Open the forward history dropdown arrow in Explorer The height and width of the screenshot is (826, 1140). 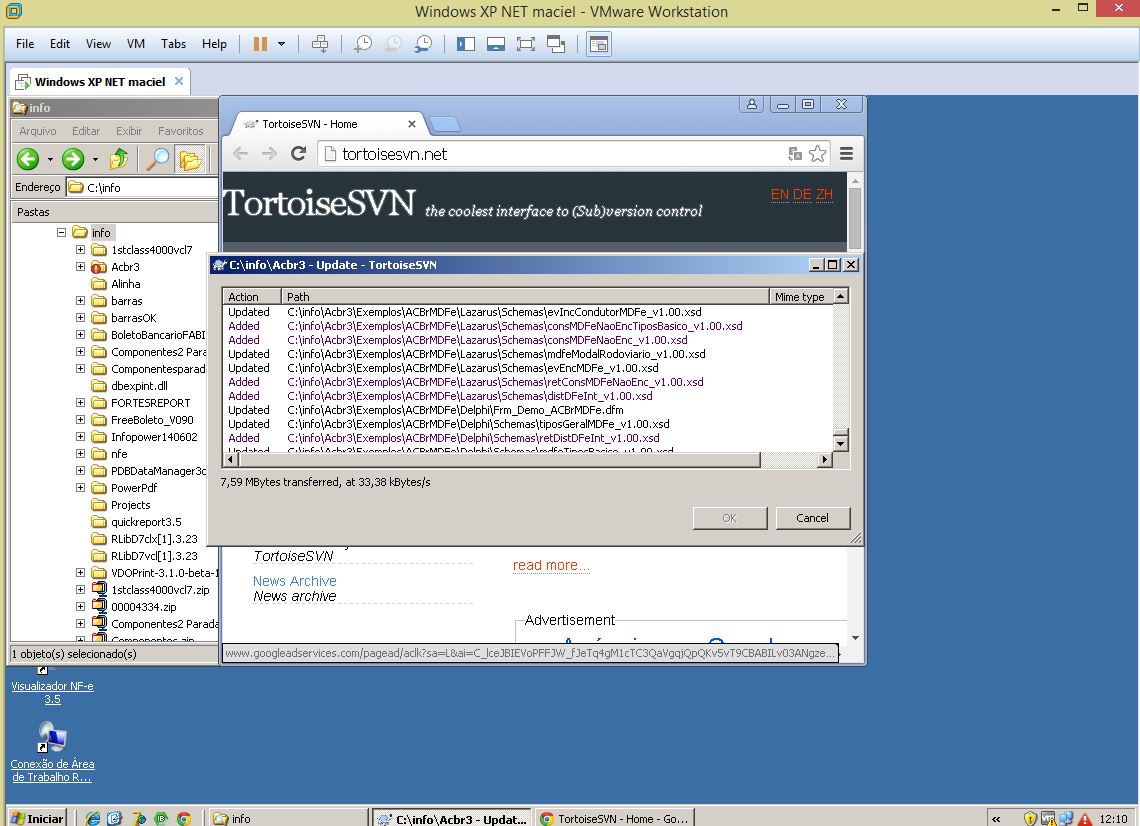95,159
